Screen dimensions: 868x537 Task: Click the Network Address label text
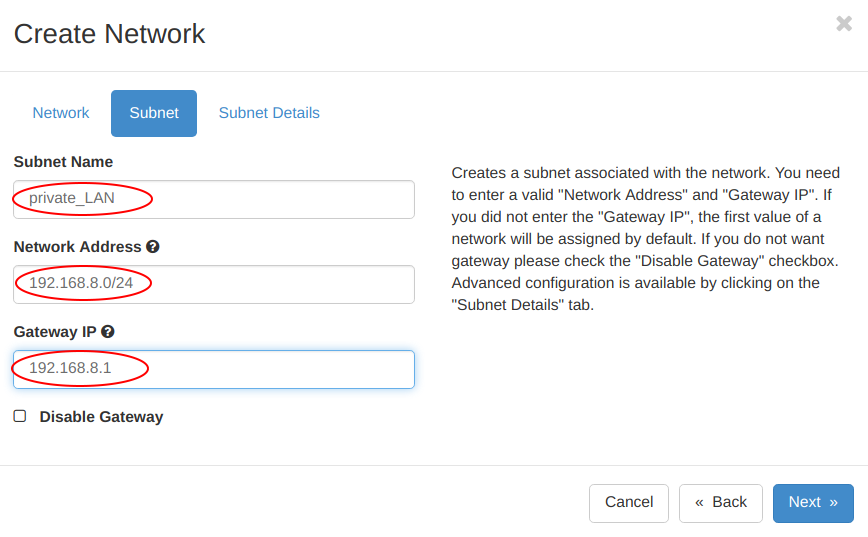tap(78, 247)
